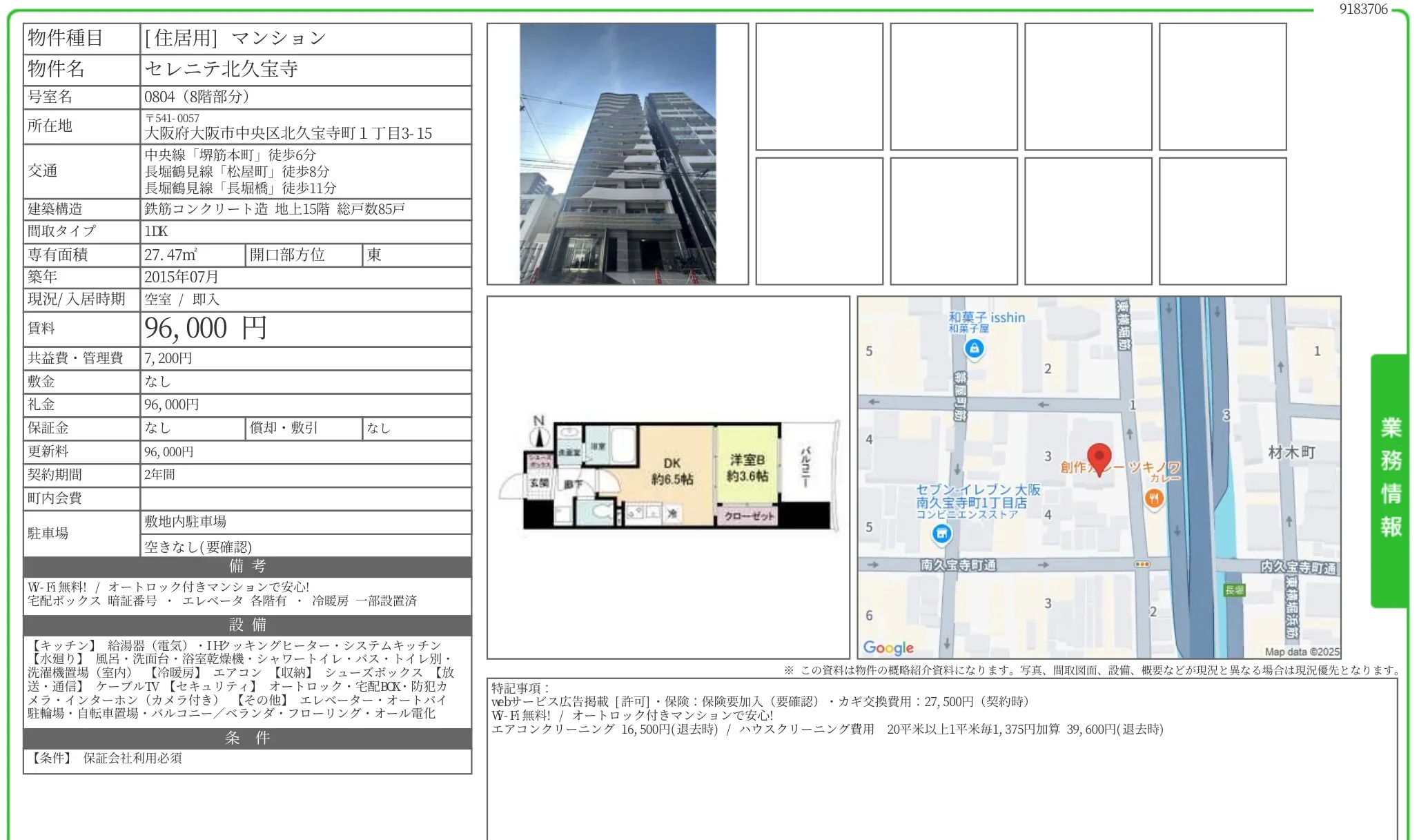Click the Seven-Eleven convenience store map marker

941,534
